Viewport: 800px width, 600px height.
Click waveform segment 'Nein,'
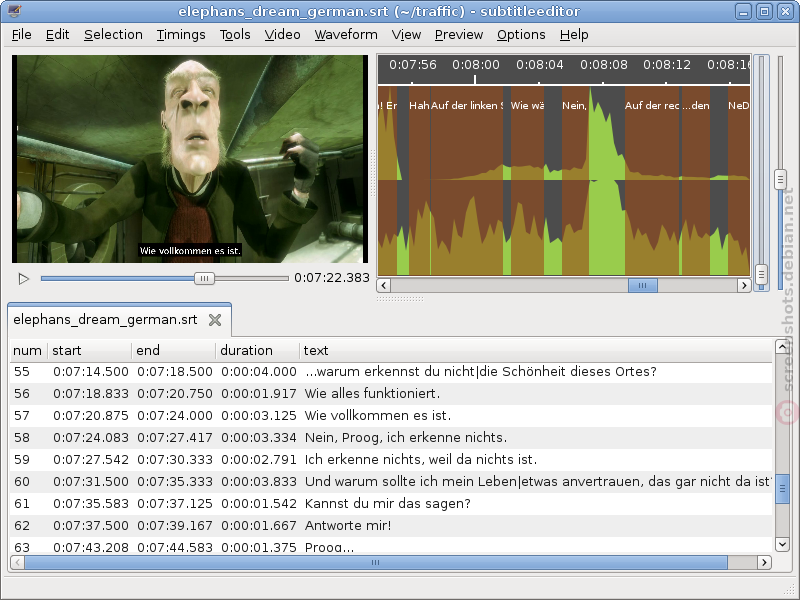coord(576,181)
